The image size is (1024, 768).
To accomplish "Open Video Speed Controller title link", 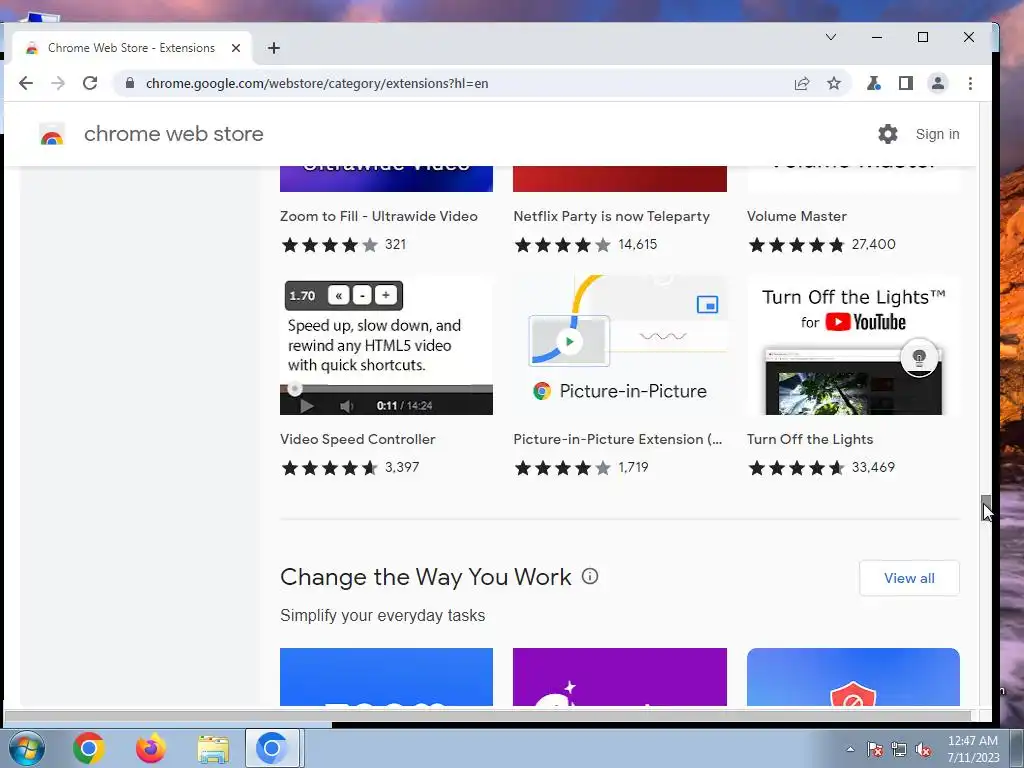I will pos(357,439).
